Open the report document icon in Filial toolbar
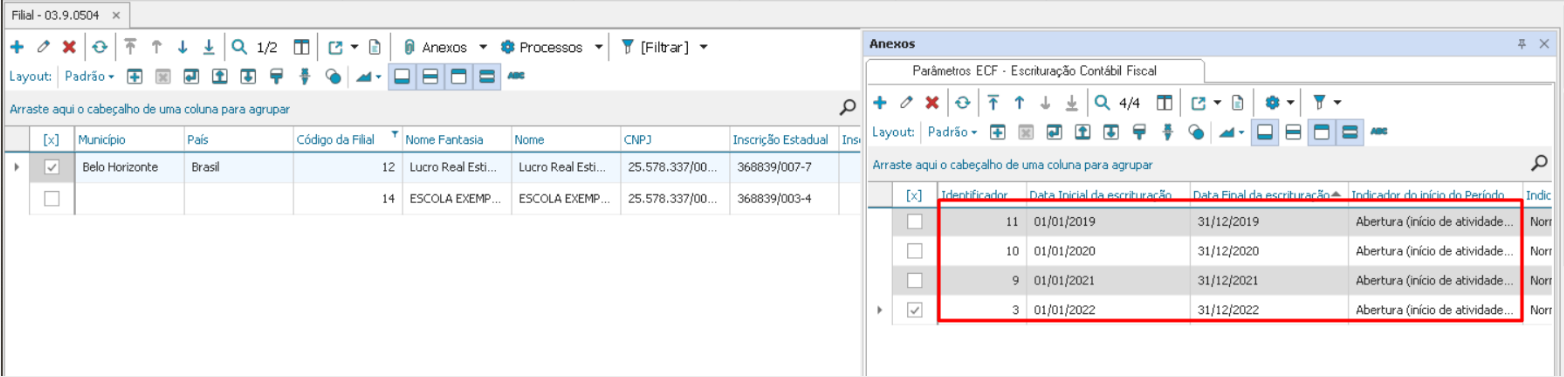Image resolution: width=1564 pixels, height=377 pixels. click(374, 47)
